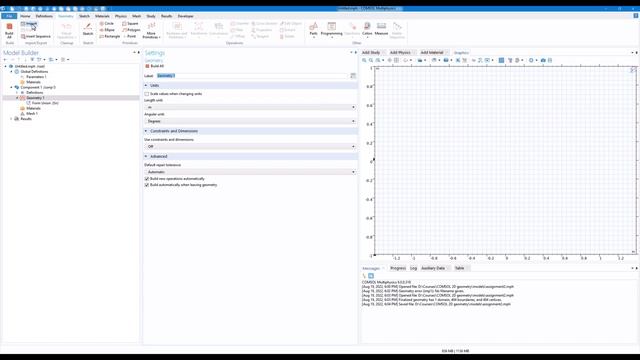Switch to the Home ribbon tab
Viewport: 640px width, 360px height.
(25, 16)
